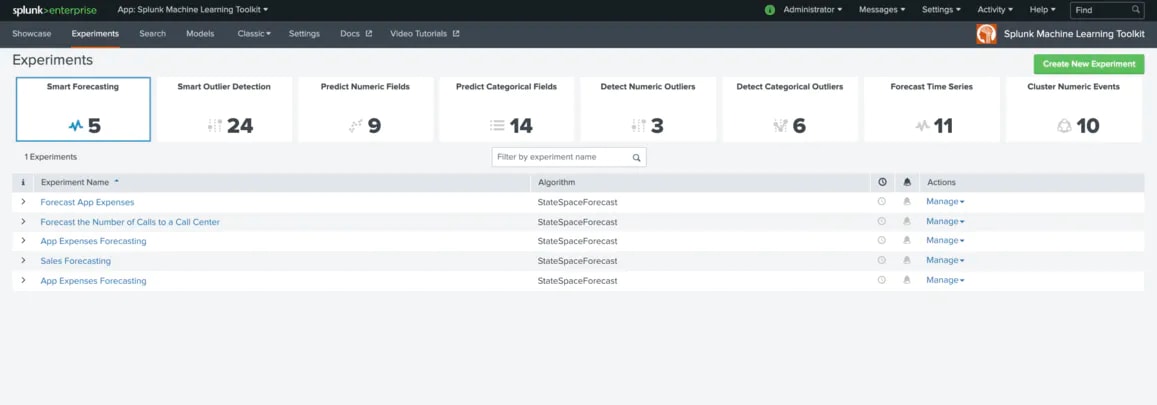Open the external-link Docs item in navigation
1157x405 pixels.
(x=356, y=34)
